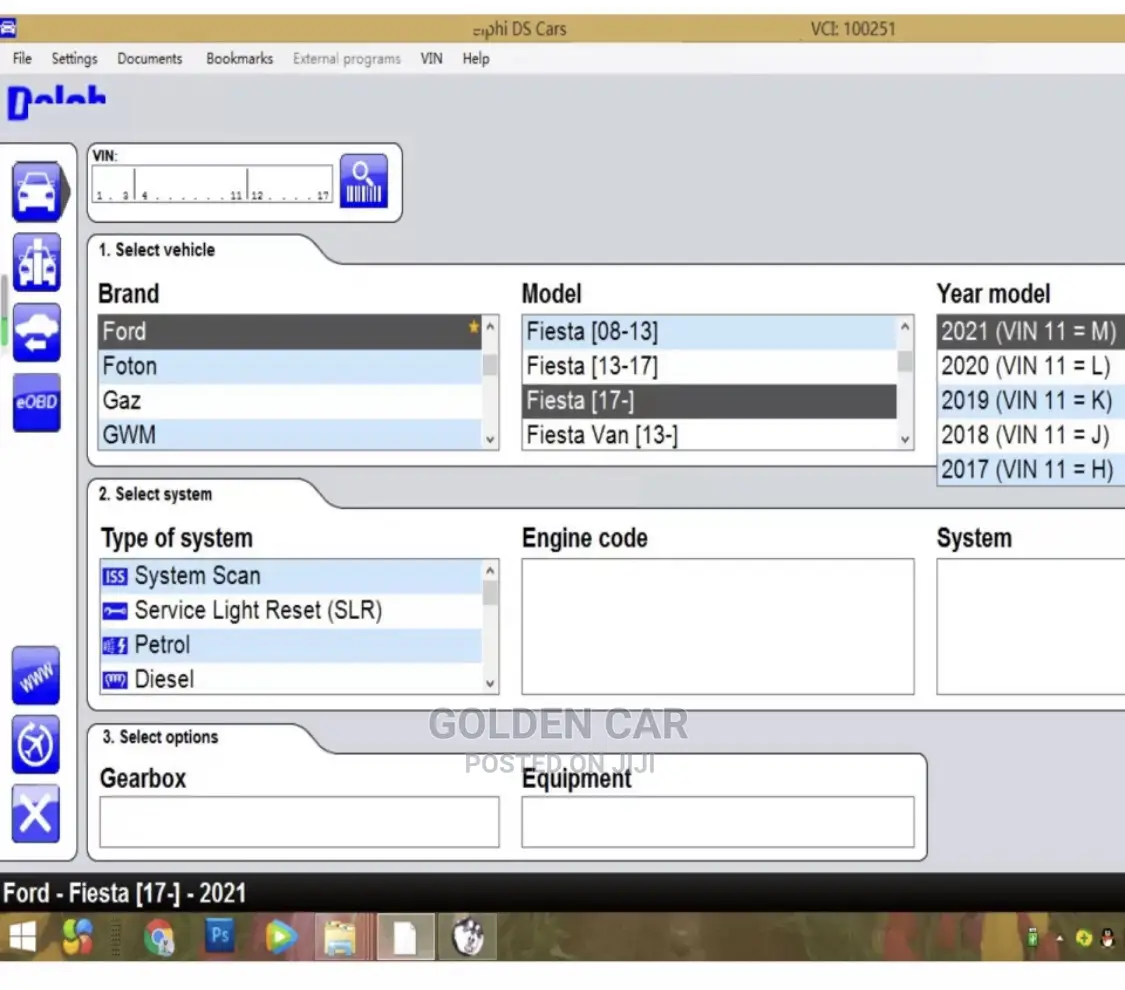Click the blue X exit icon
Viewport: 1125px width, 990px height.
point(36,814)
